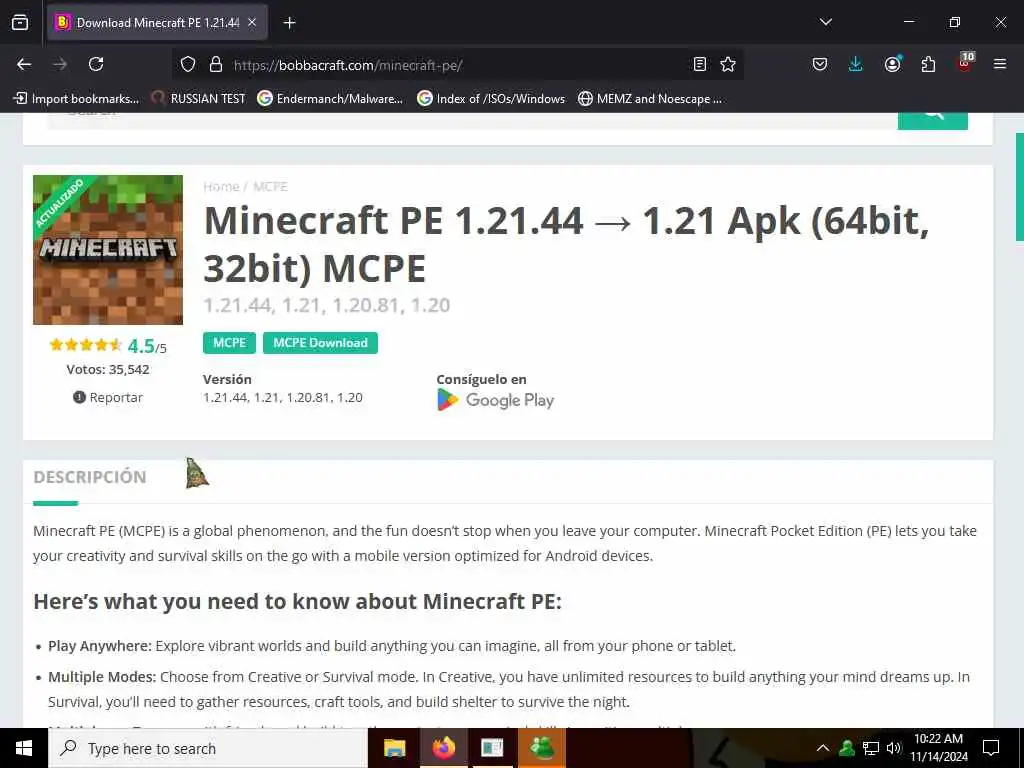Viewport: 1024px width, 768px height.
Task: Click the page title heading text
Action: (x=566, y=244)
